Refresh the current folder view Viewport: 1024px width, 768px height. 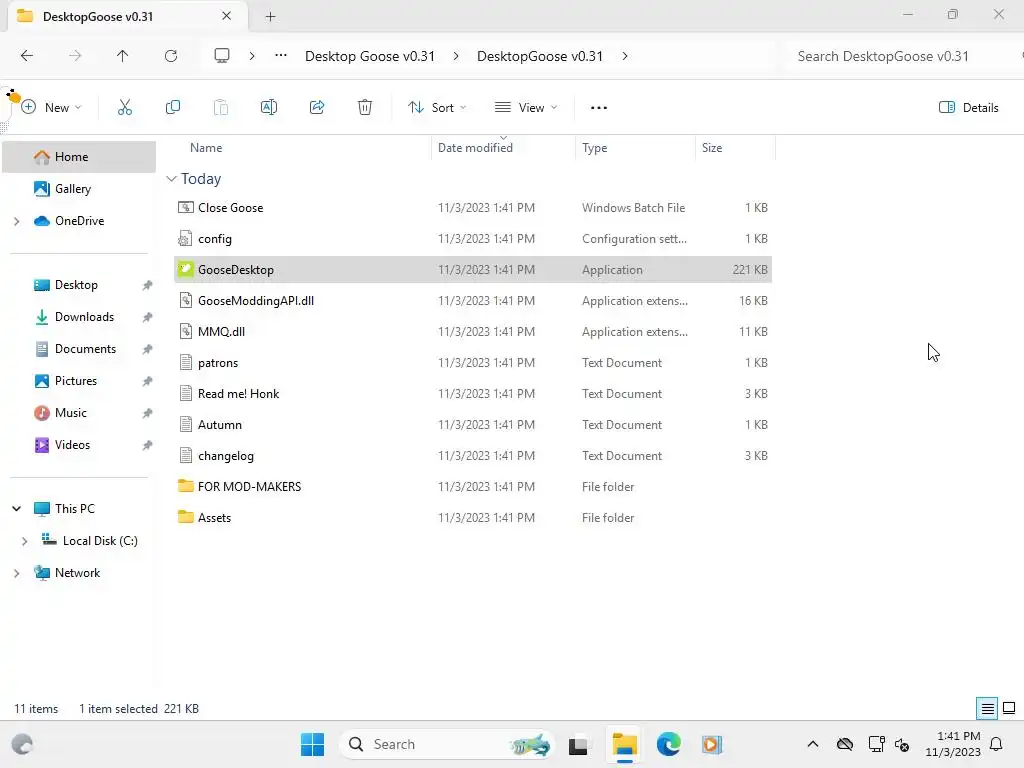pyautogui.click(x=171, y=56)
